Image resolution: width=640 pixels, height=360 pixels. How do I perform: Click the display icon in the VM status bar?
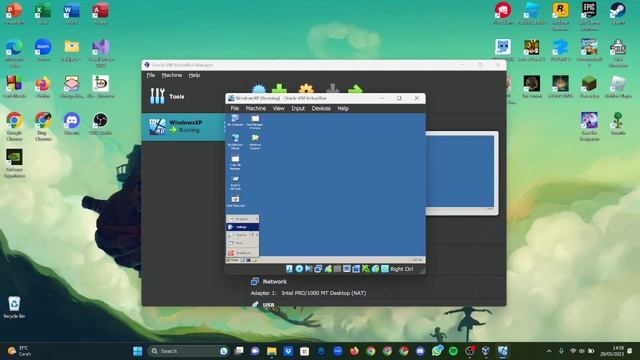coord(347,269)
